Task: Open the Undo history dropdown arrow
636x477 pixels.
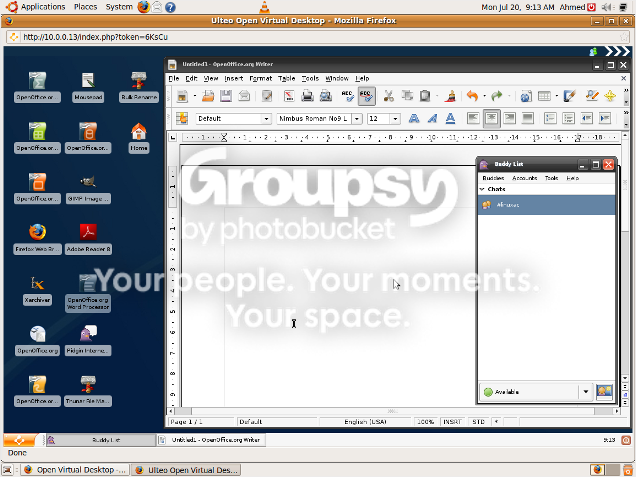Action: coord(484,96)
